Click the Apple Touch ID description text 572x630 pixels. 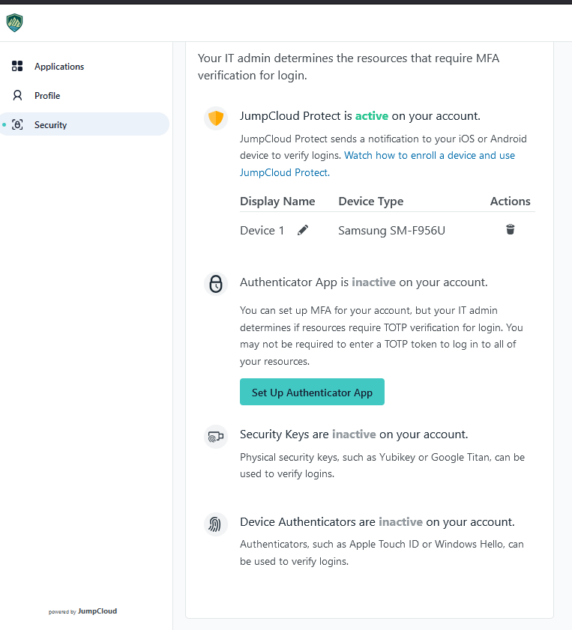tap(382, 552)
